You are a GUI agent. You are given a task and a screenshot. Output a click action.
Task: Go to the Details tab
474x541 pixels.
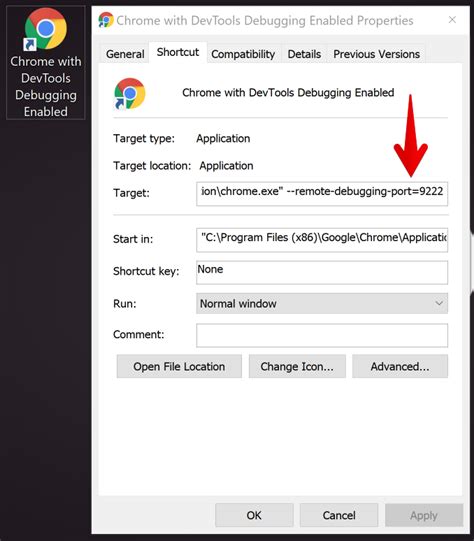(304, 54)
